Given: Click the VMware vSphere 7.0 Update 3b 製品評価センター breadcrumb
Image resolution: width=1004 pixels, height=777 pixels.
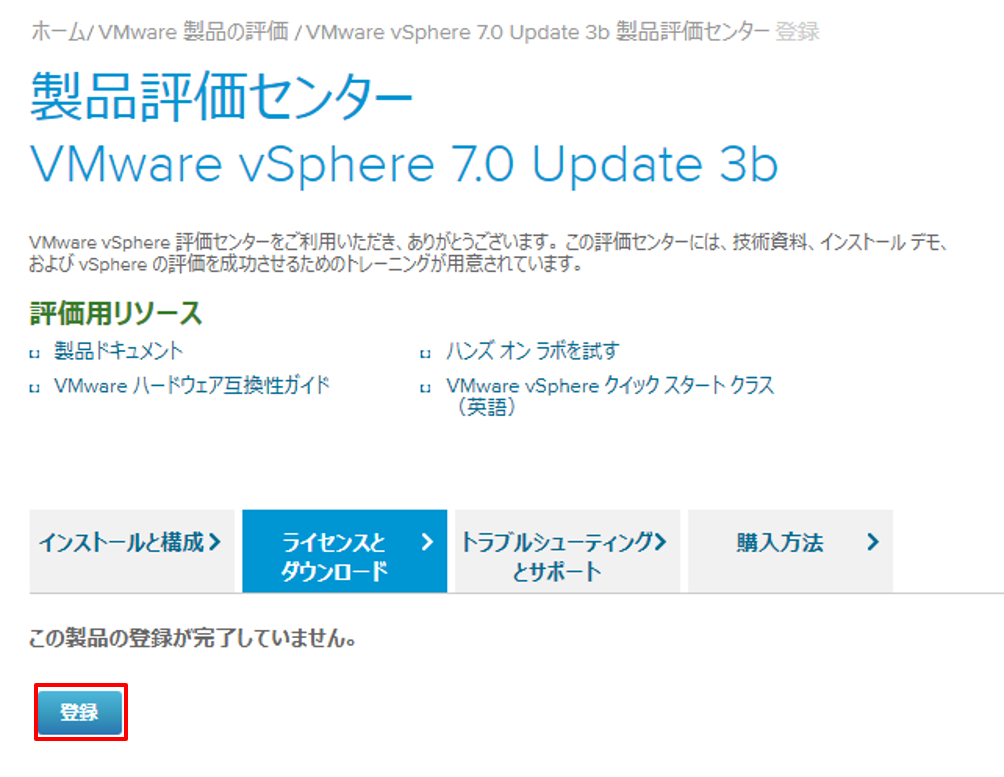Looking at the screenshot, I should 538,31.
